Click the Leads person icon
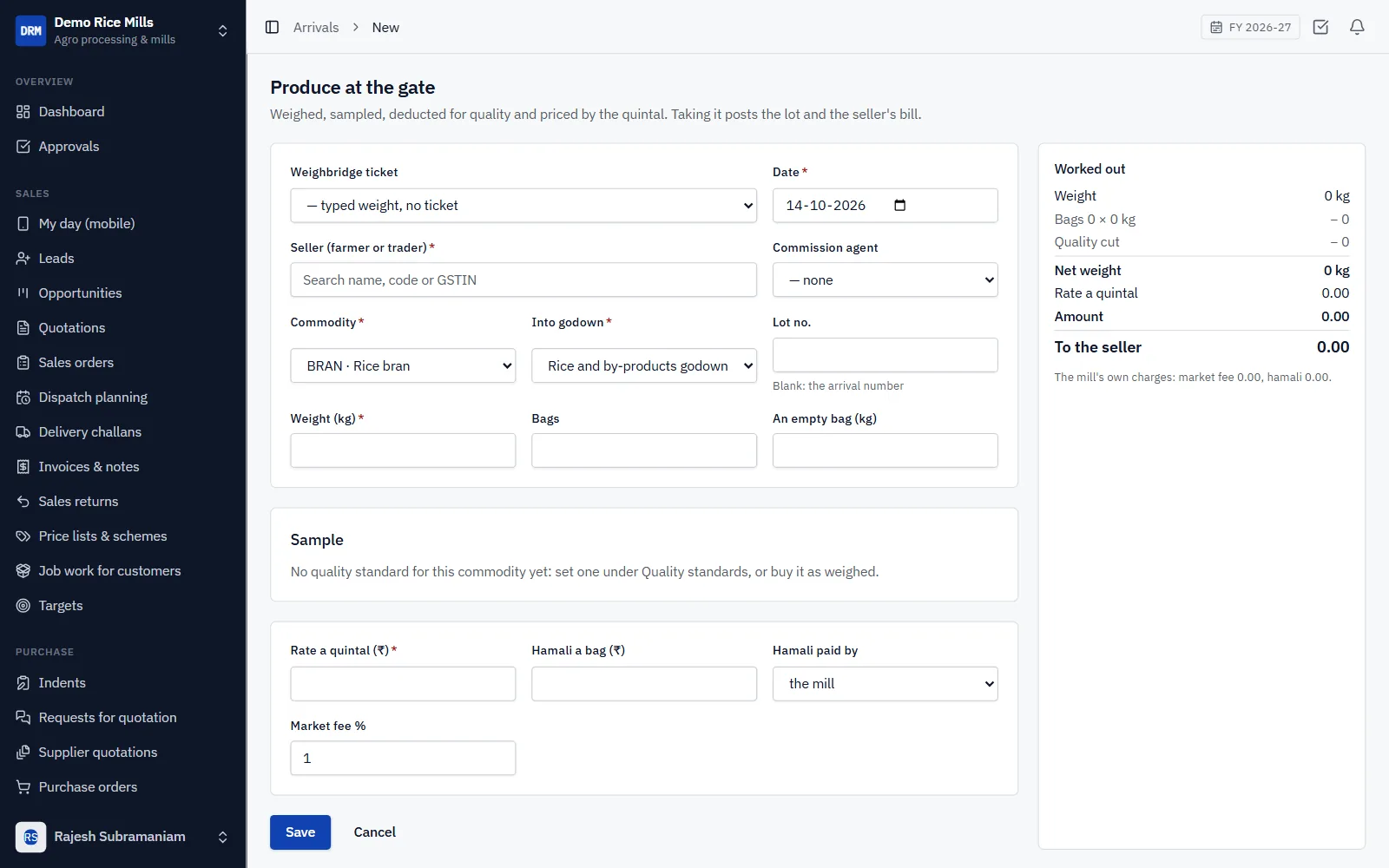The height and width of the screenshot is (868, 1389). (x=23, y=259)
